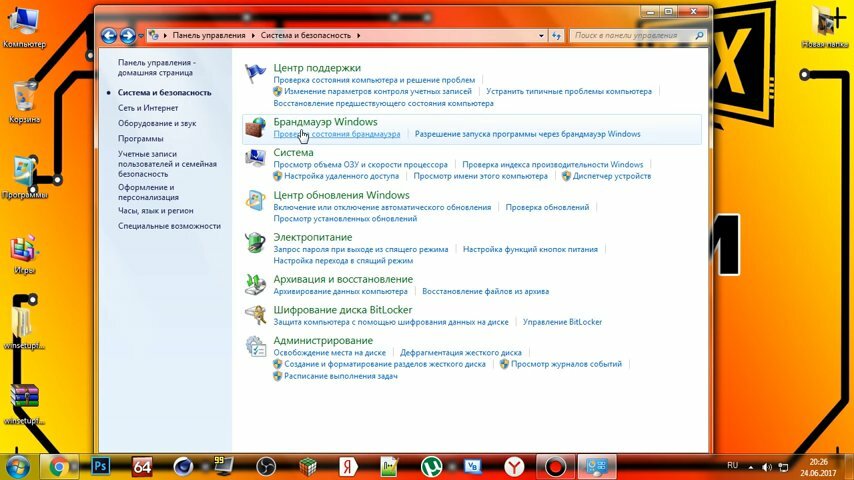
Task: Switch the RU input language indicator
Action: (x=733, y=465)
